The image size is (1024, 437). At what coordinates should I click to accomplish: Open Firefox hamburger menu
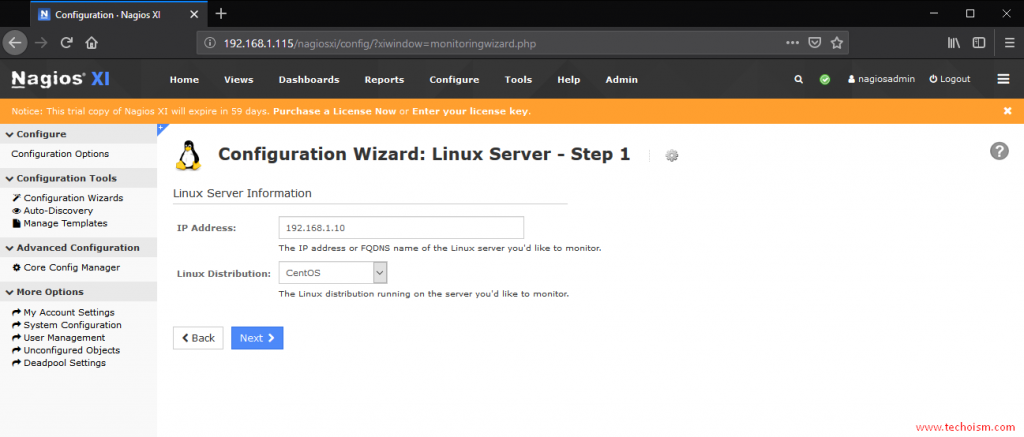[1009, 43]
